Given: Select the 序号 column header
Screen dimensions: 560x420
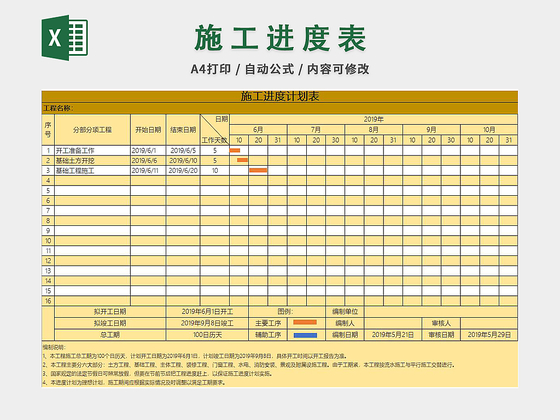Looking at the screenshot, I should [x=48, y=130].
